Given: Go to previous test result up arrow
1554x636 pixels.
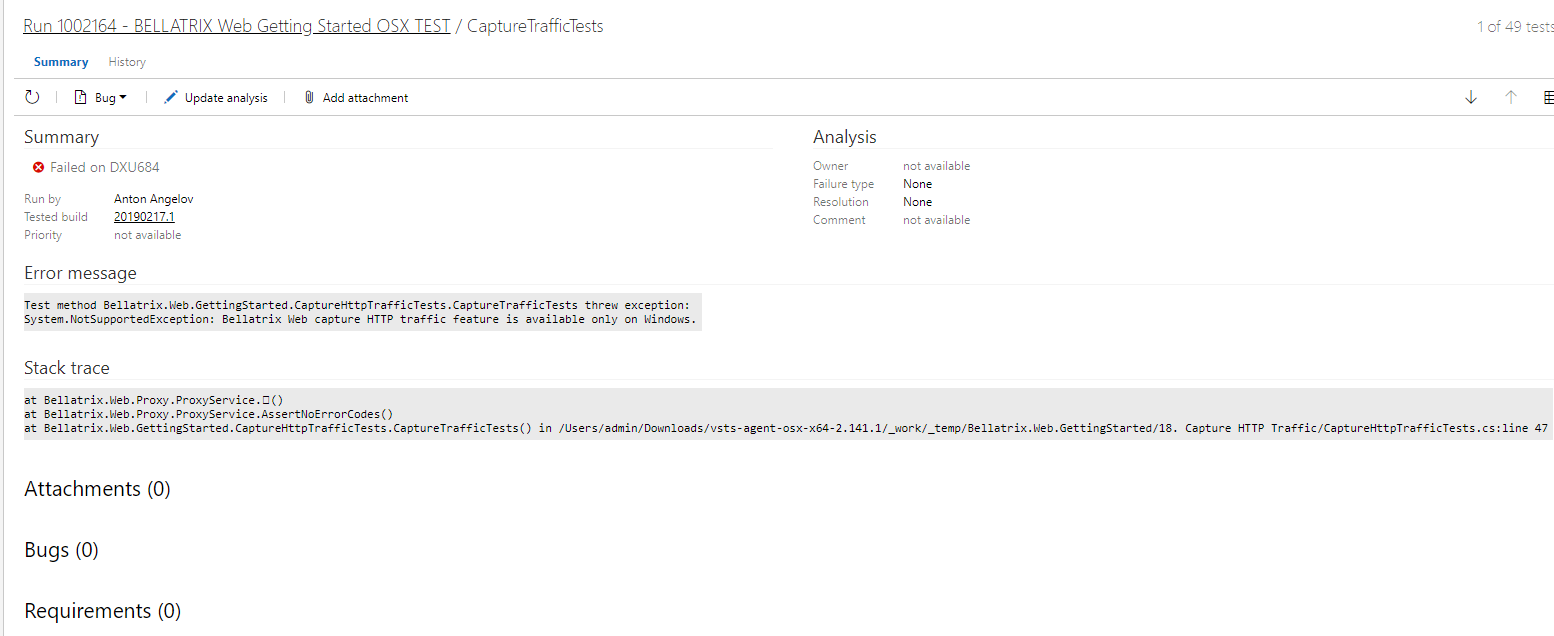Looking at the screenshot, I should click(1511, 97).
